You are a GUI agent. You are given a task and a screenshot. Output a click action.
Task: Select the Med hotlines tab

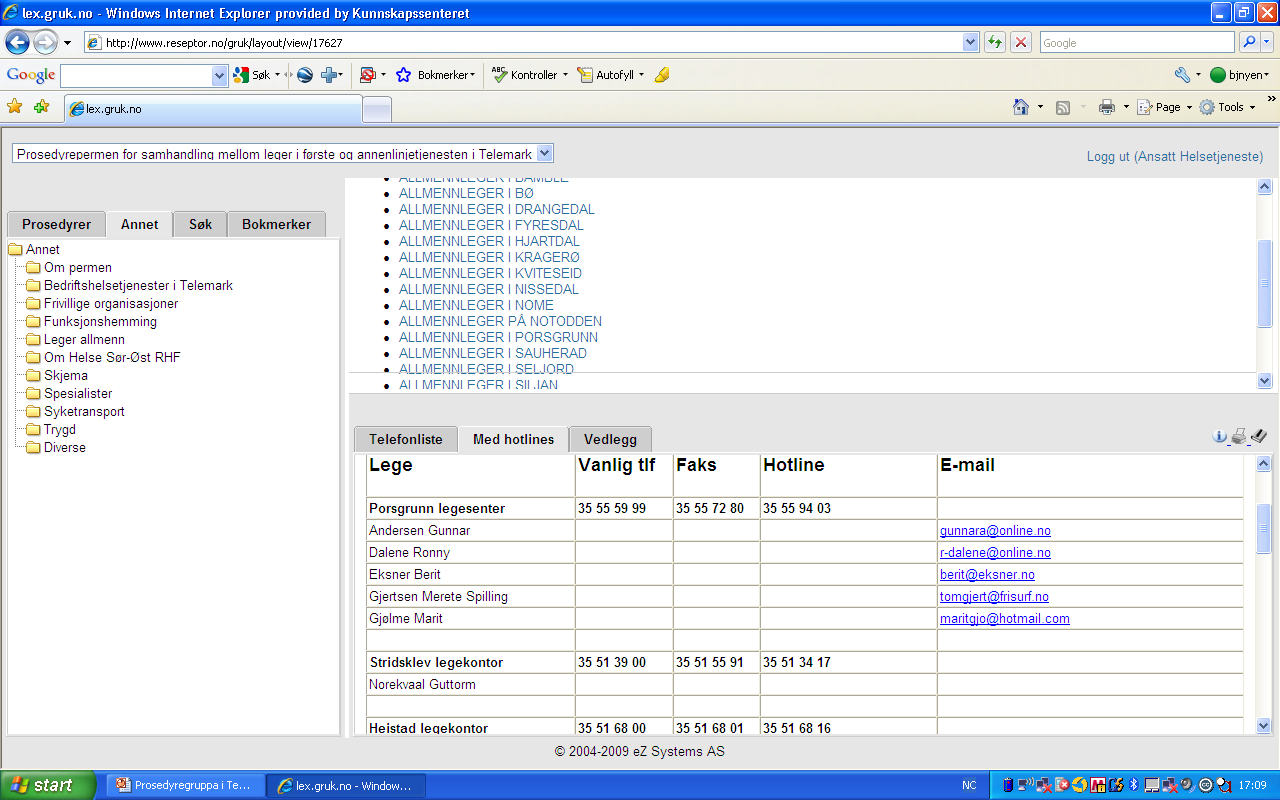(x=513, y=439)
